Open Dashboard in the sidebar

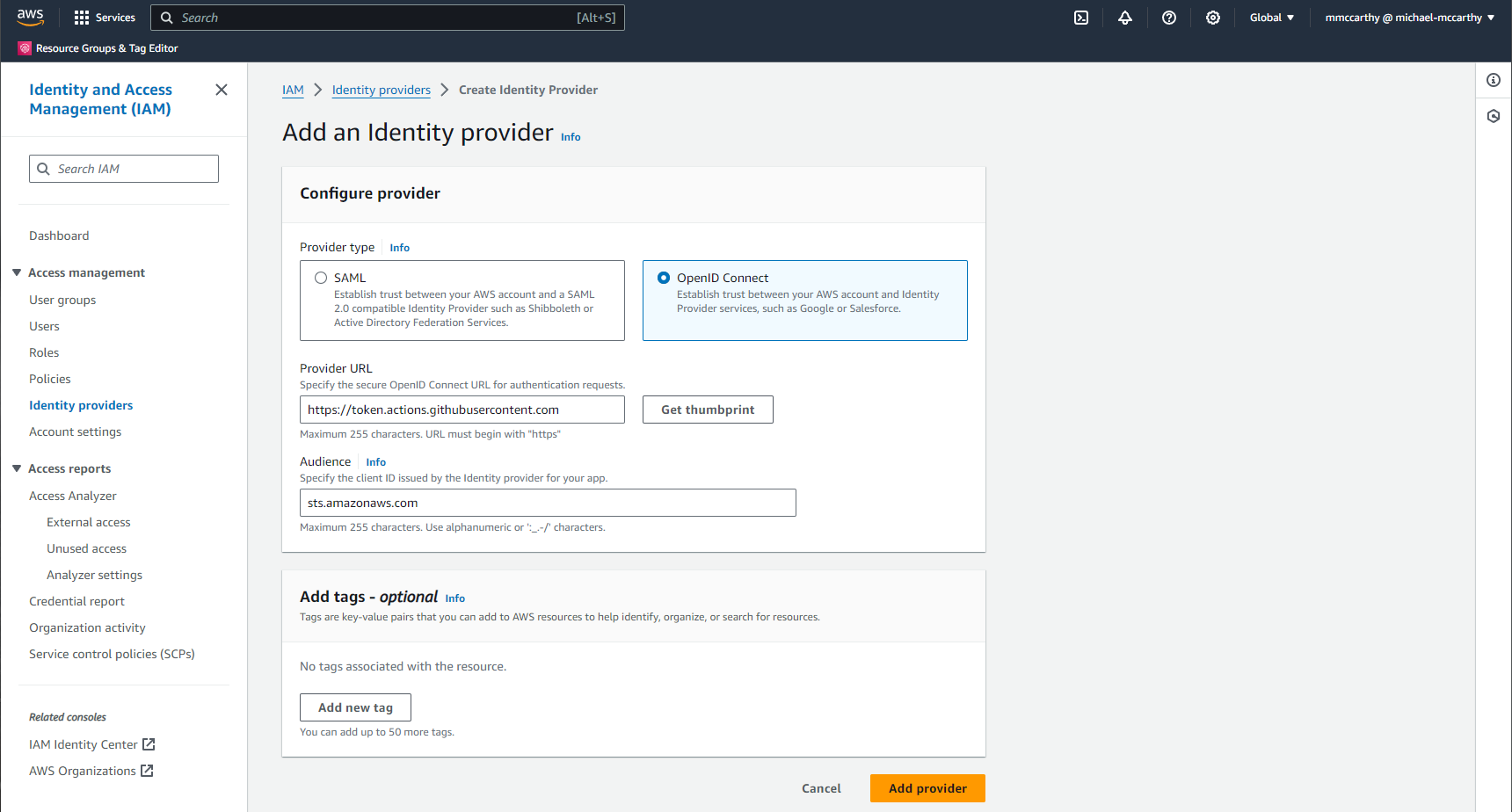point(59,236)
